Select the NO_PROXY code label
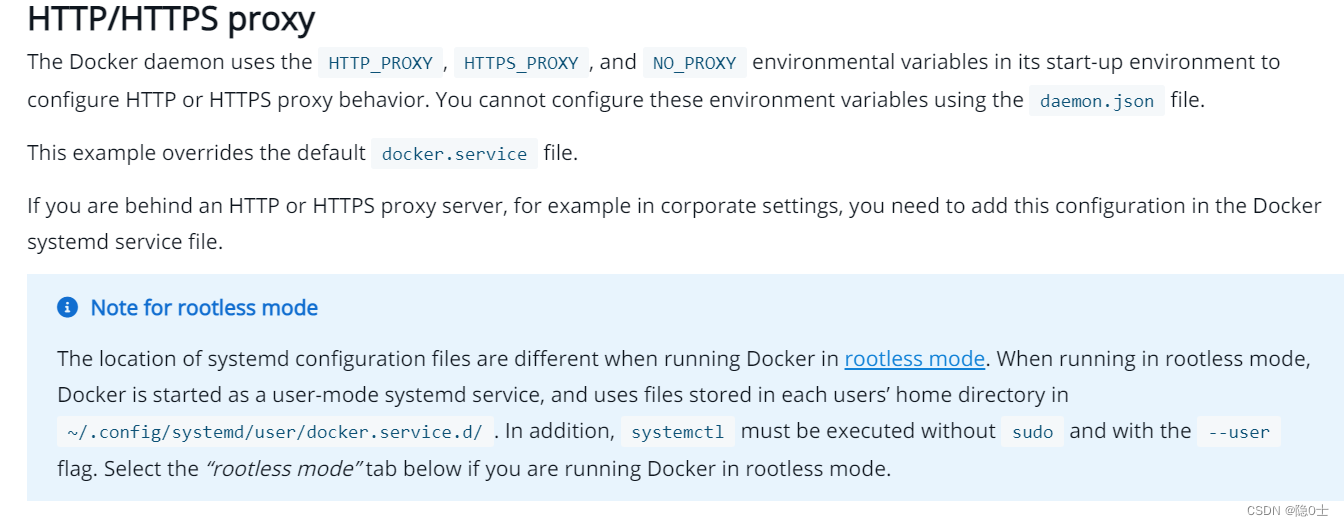The width and height of the screenshot is (1344, 526). pos(694,63)
